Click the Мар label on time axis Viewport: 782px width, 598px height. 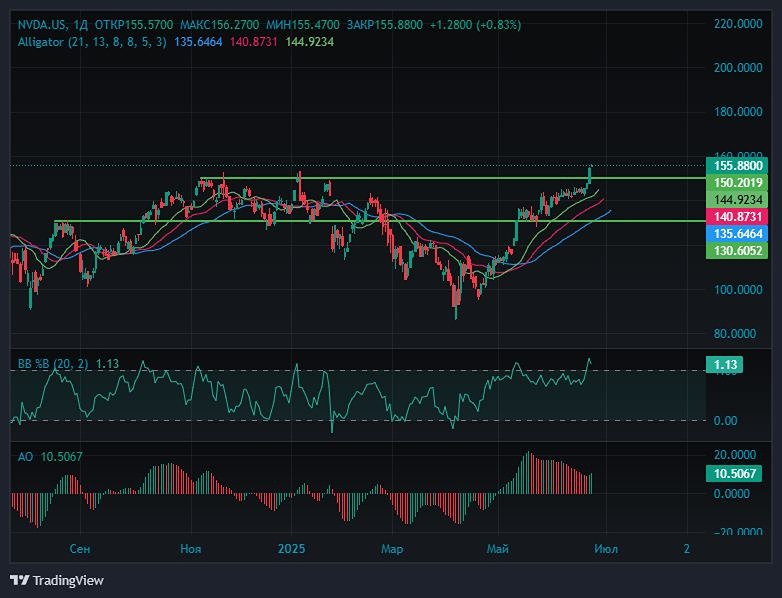[392, 549]
